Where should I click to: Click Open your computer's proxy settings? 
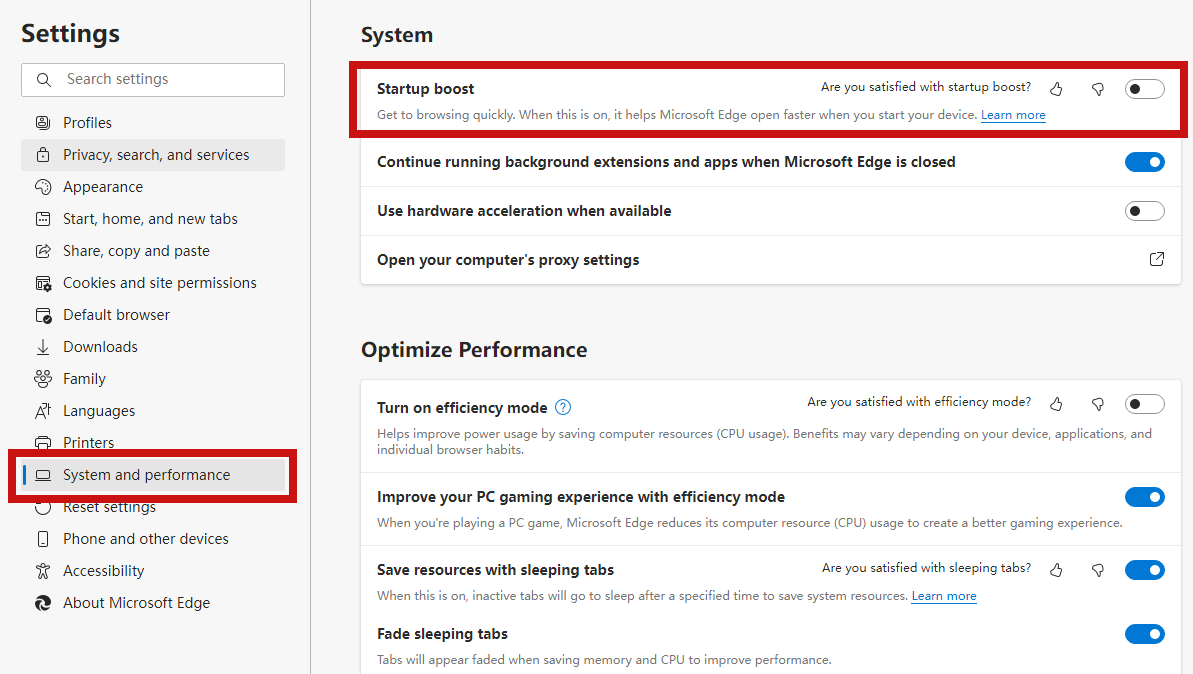771,259
